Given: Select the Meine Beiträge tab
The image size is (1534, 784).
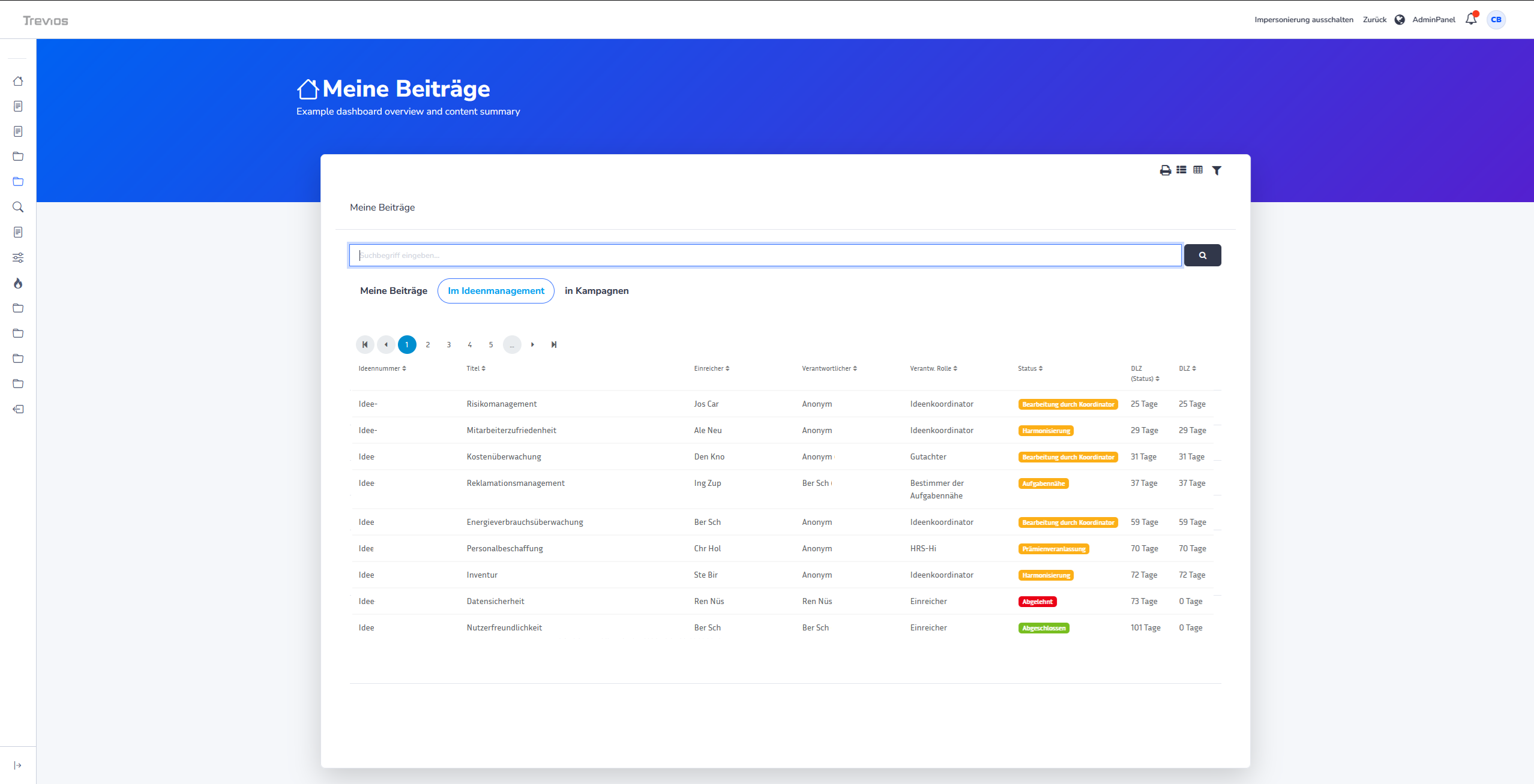Looking at the screenshot, I should pos(394,290).
